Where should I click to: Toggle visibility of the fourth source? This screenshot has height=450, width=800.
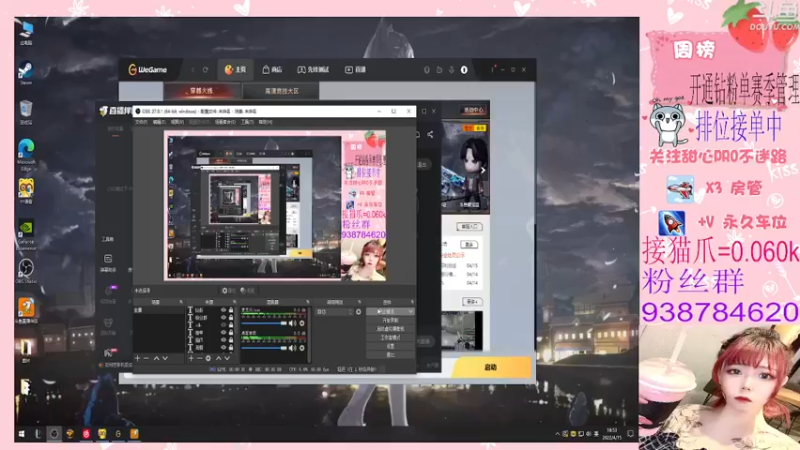click(x=223, y=332)
